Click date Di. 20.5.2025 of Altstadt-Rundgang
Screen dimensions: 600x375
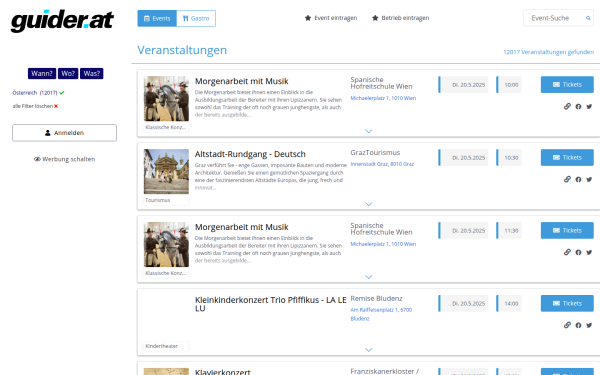[x=463, y=158]
